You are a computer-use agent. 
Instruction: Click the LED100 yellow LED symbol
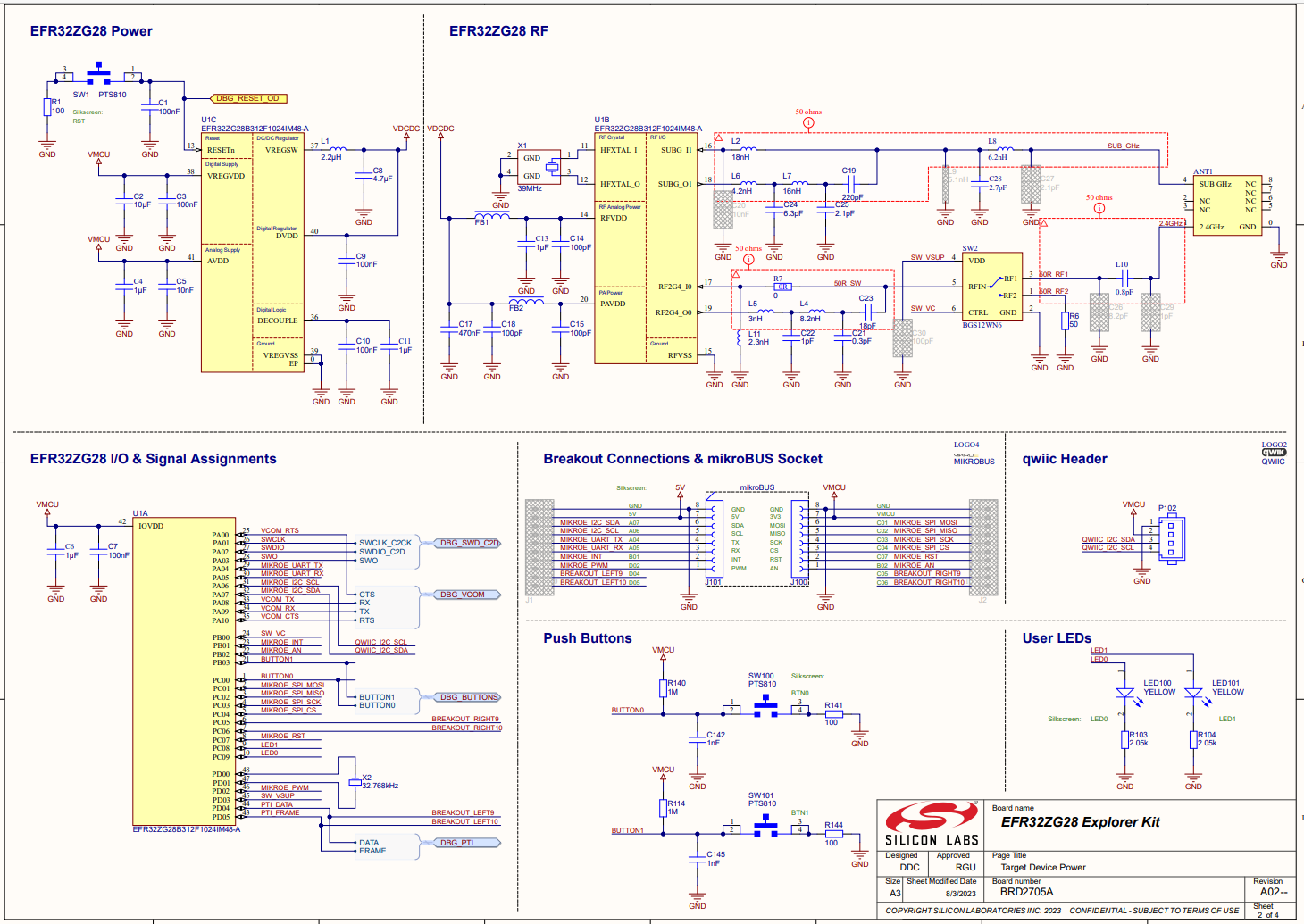[1125, 695]
